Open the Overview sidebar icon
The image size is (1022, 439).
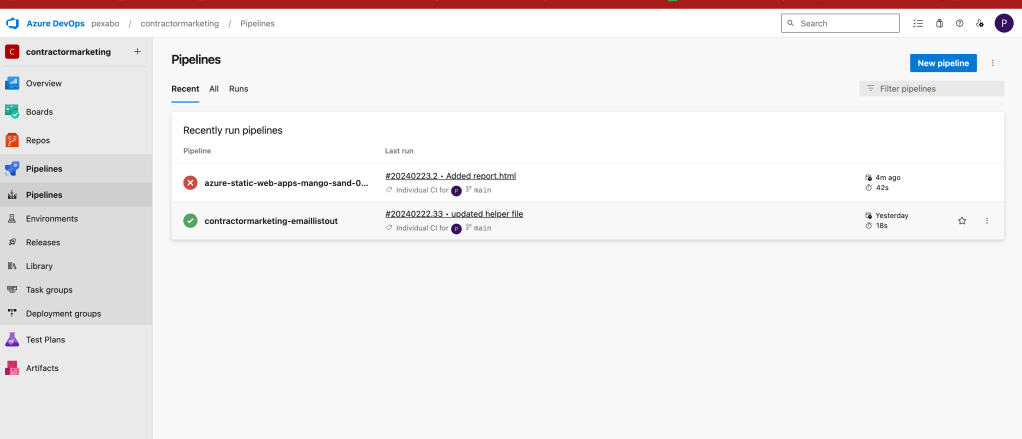click(x=12, y=83)
